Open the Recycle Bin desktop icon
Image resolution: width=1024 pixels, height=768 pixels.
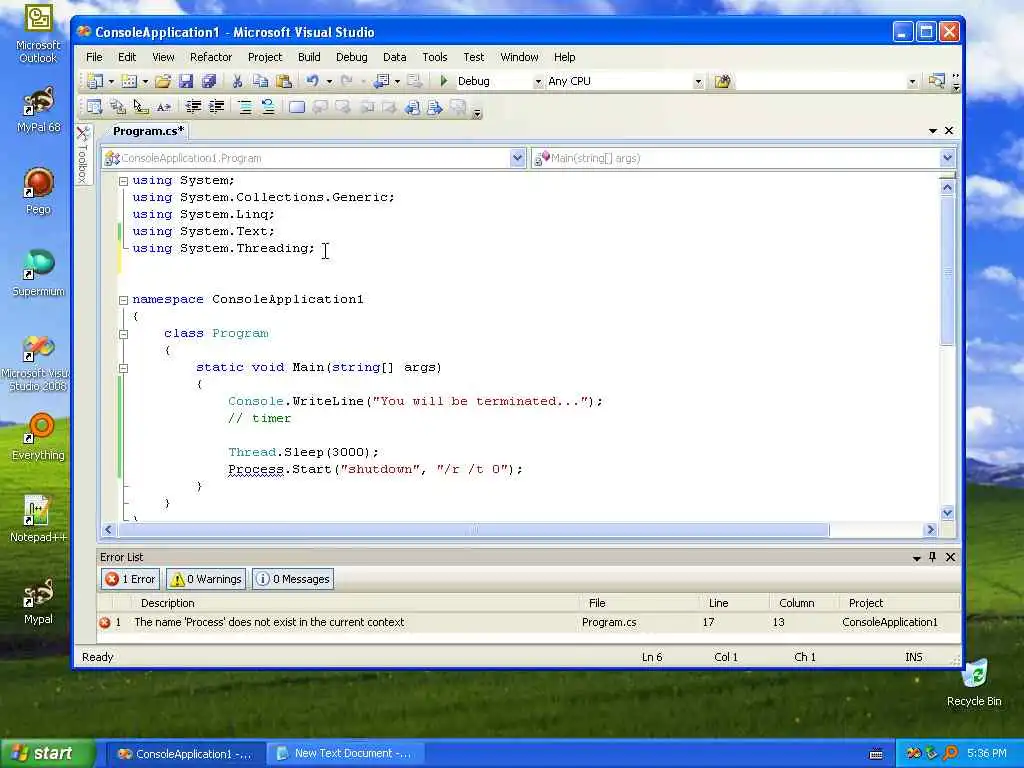[x=974, y=683]
